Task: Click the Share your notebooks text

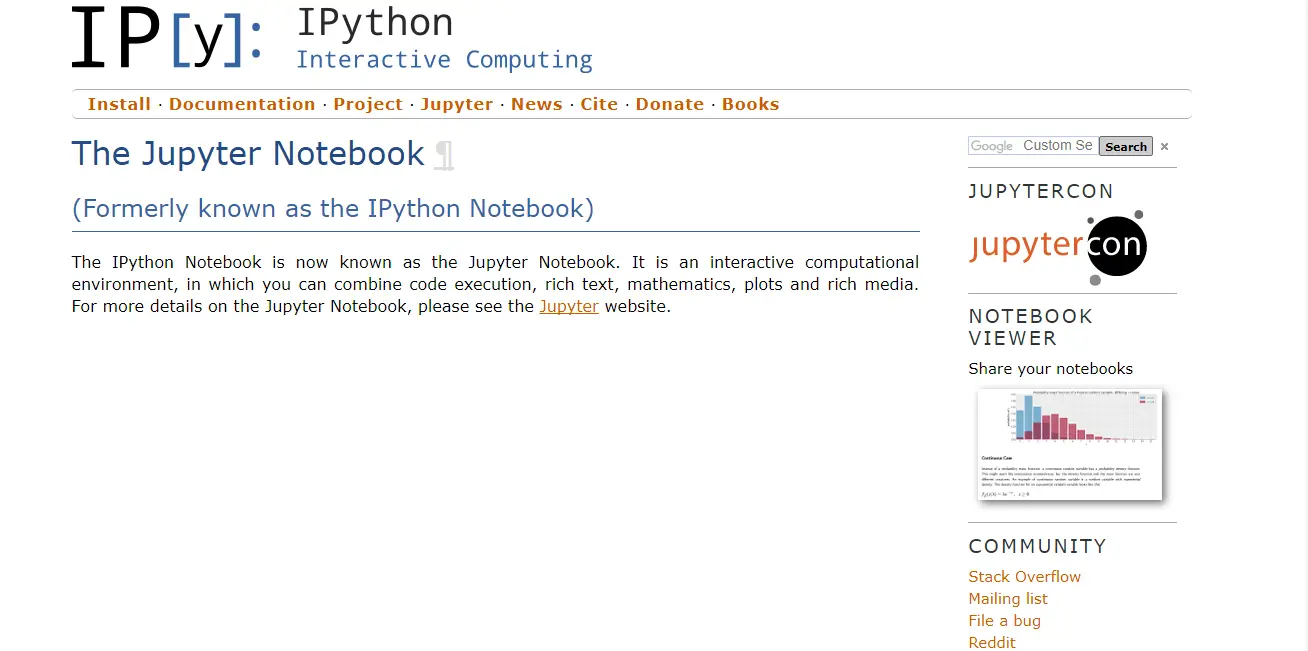Action: pyautogui.click(x=1051, y=368)
